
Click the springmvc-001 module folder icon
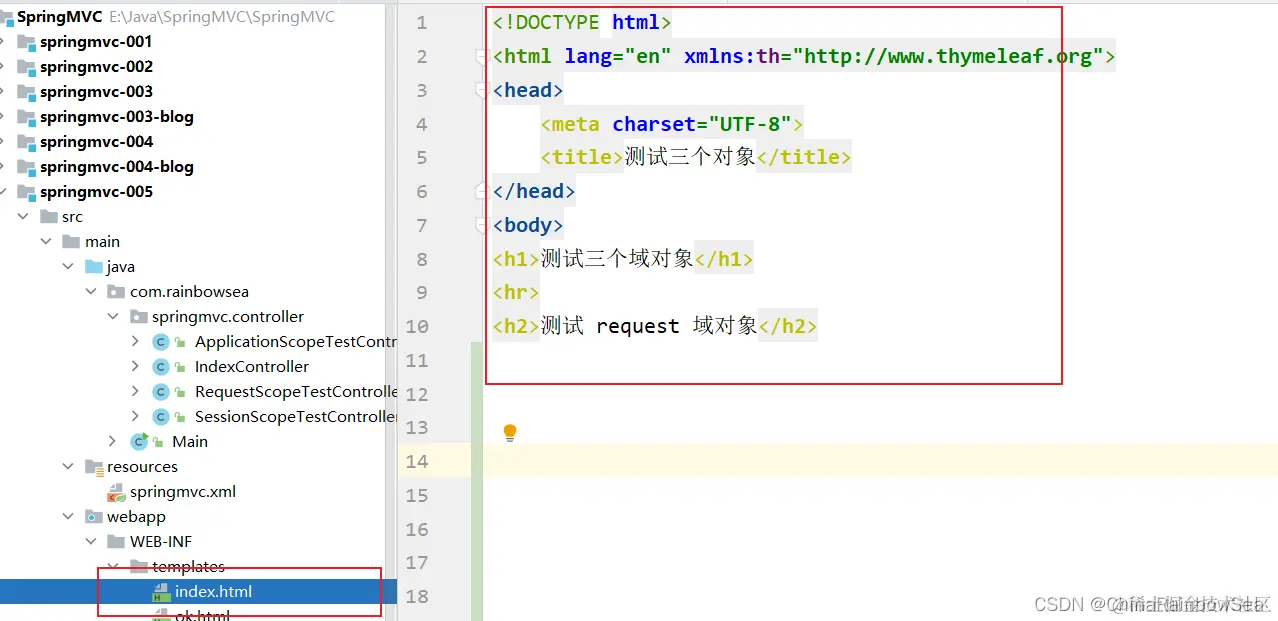point(27,42)
